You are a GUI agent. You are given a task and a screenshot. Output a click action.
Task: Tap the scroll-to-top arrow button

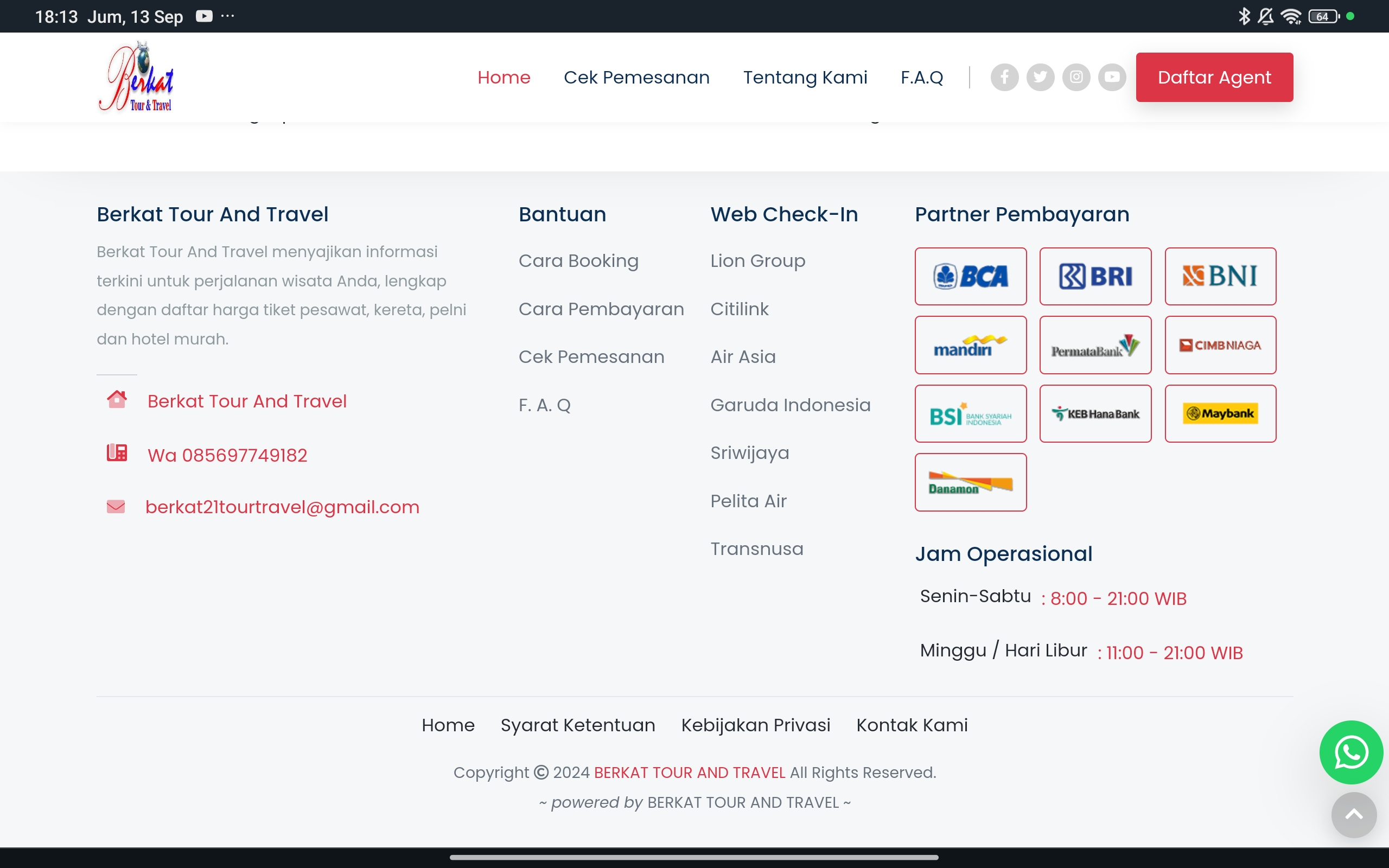click(1353, 815)
